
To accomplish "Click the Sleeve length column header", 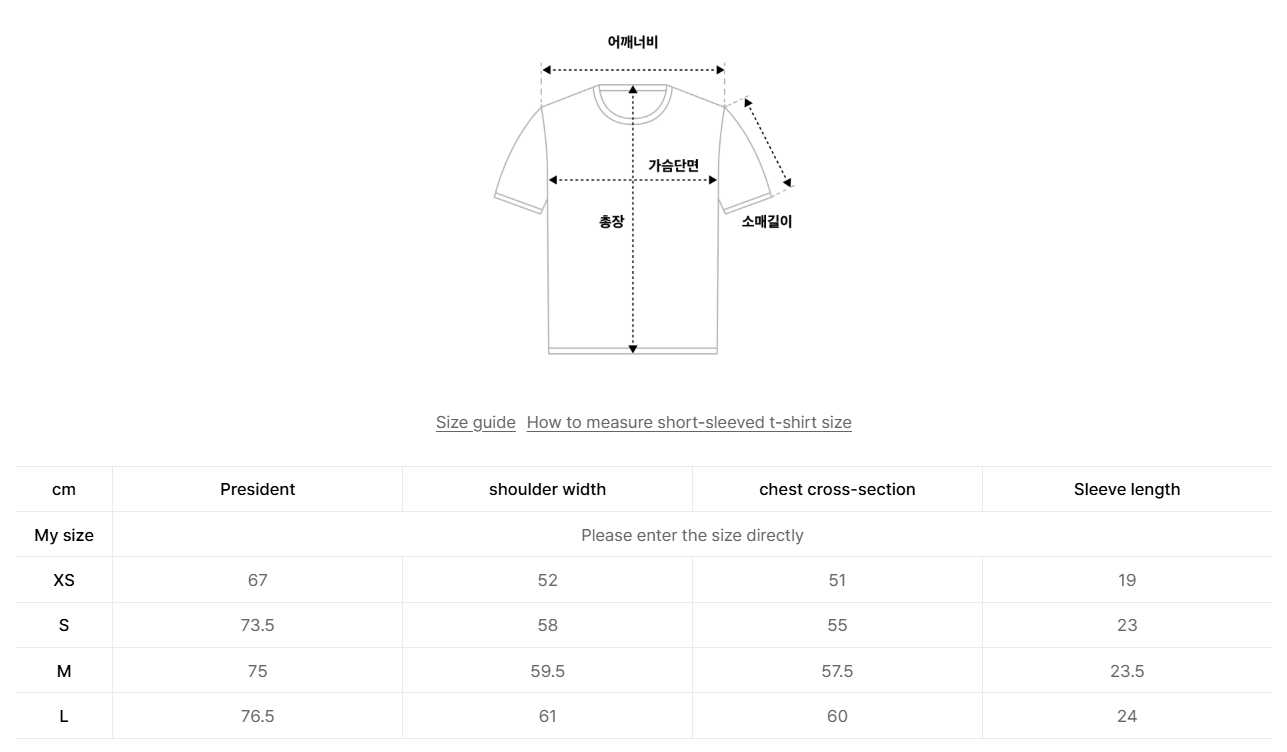I will coord(1127,489).
